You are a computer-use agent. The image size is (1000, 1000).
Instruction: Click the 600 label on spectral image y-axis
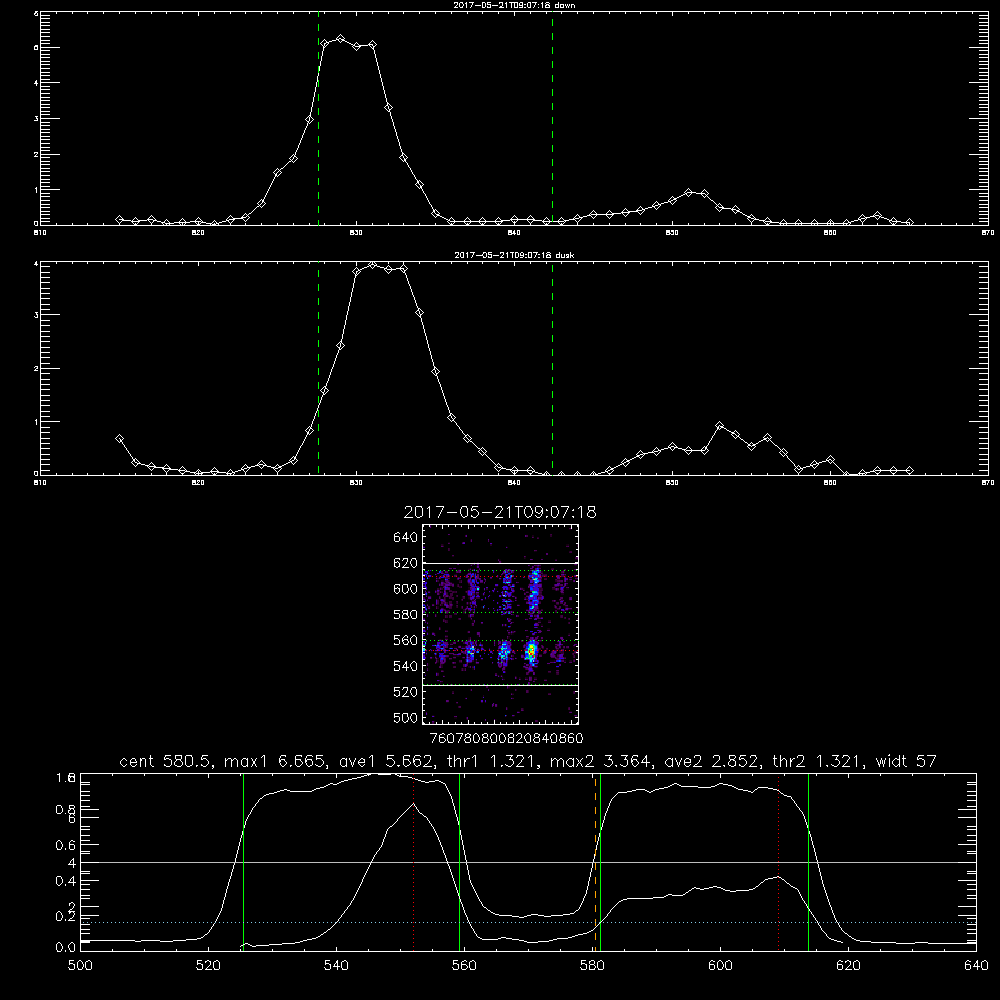tap(406, 589)
